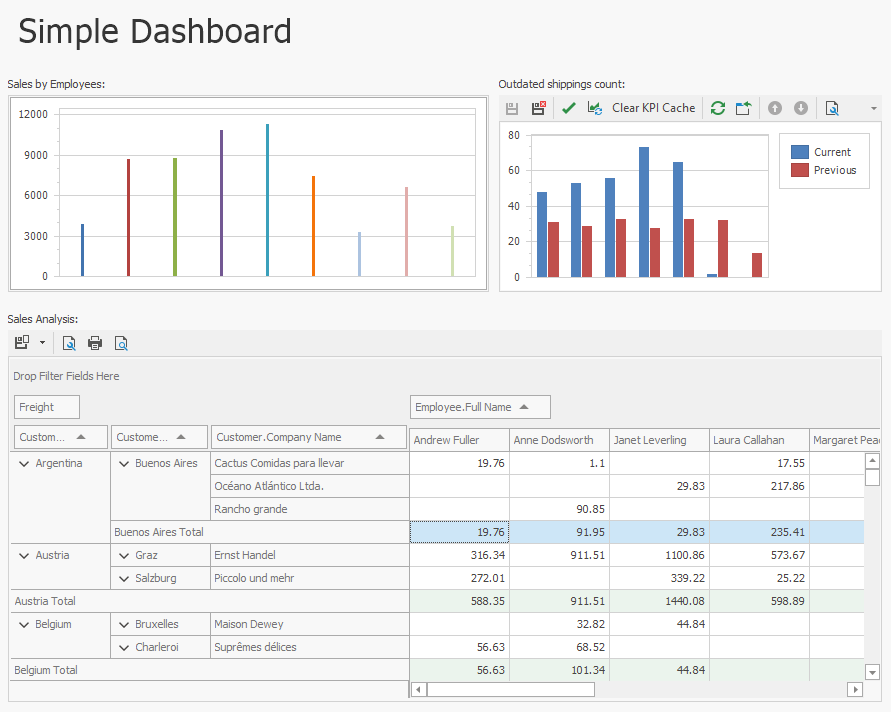Click the Janet Leverling column header
891x712 pixels.
tap(659, 440)
